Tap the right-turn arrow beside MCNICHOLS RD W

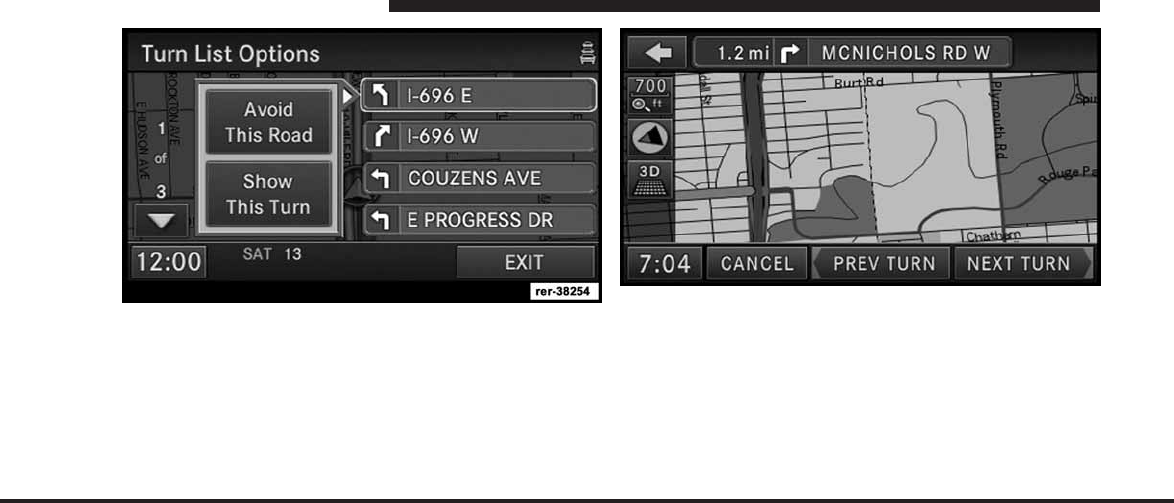791,53
